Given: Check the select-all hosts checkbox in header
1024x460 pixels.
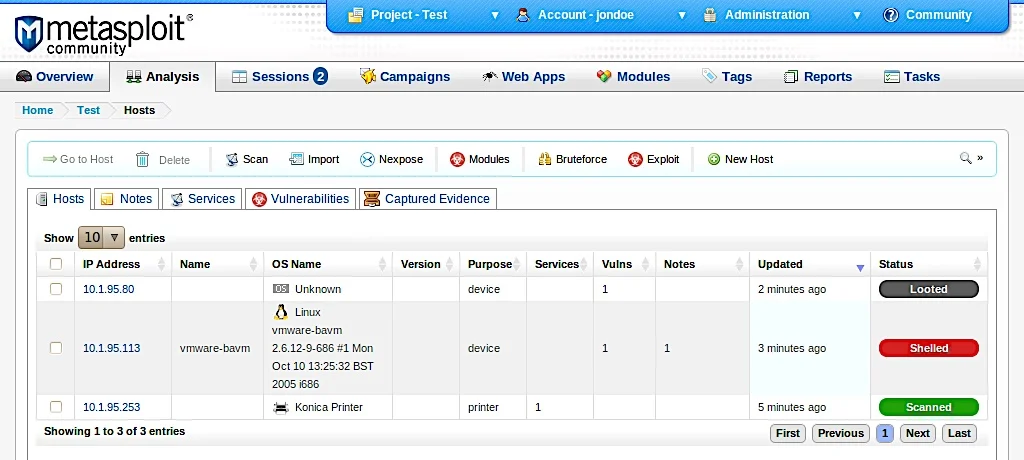Looking at the screenshot, I should (56, 264).
